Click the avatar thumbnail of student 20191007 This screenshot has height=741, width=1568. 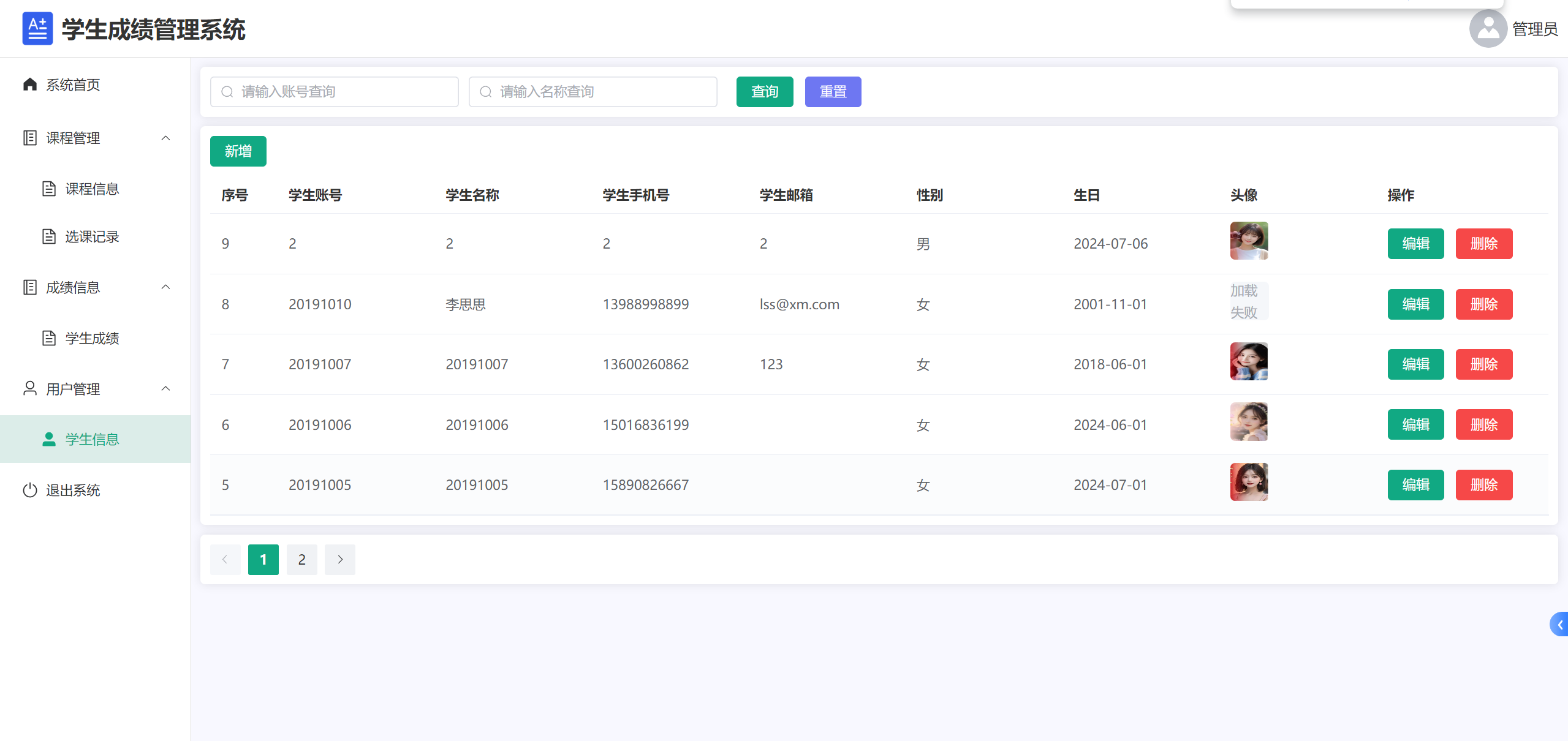[x=1249, y=361]
